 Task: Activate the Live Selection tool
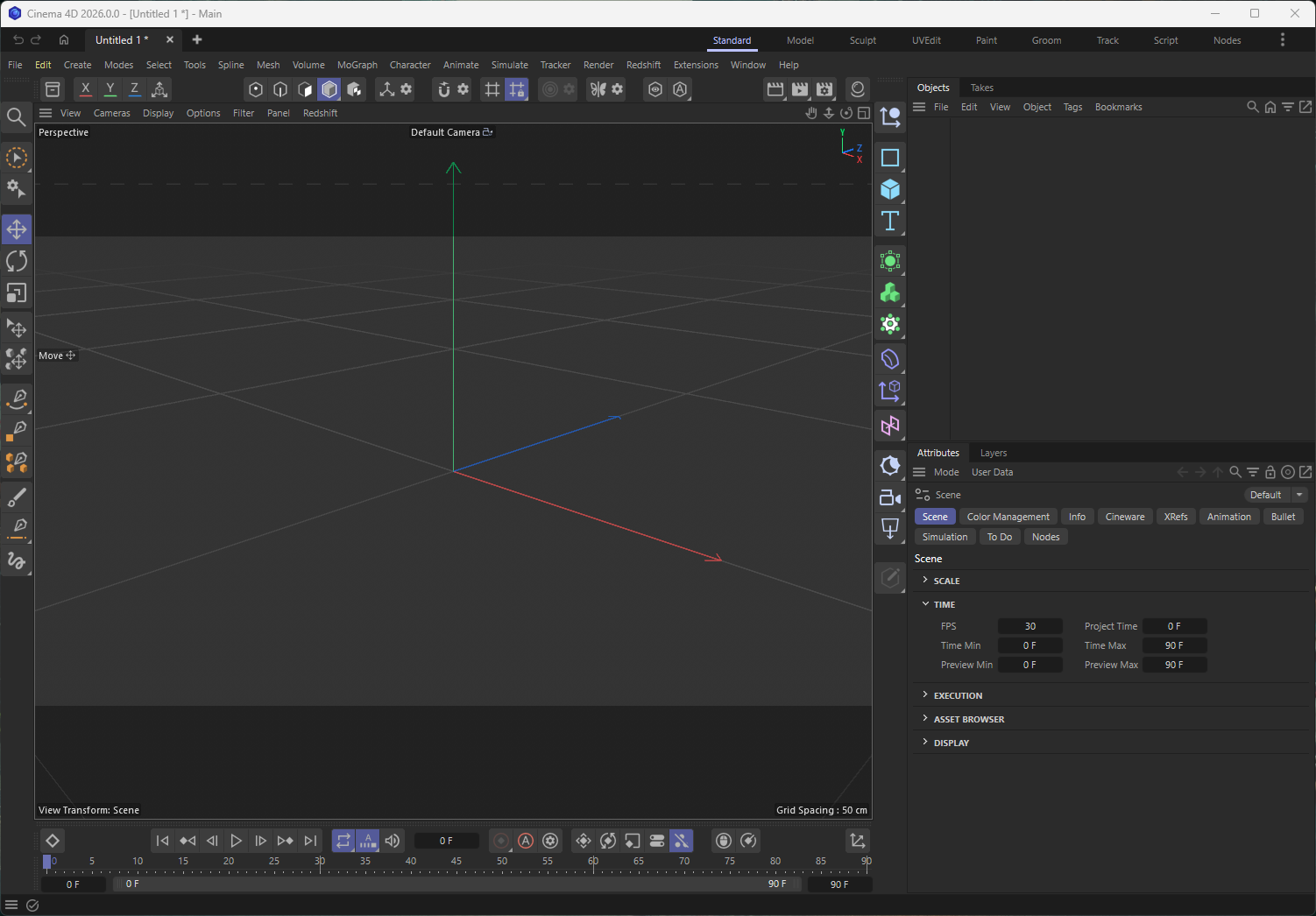(x=17, y=158)
